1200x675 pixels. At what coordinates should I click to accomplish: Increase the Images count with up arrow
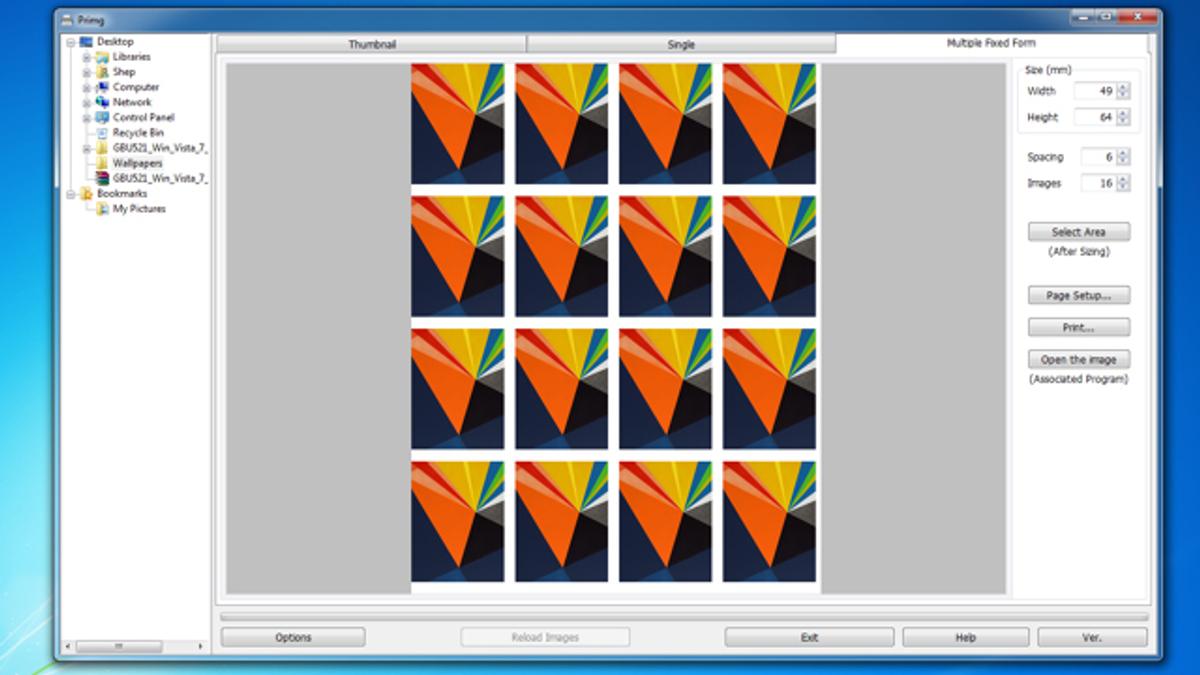point(1124,179)
